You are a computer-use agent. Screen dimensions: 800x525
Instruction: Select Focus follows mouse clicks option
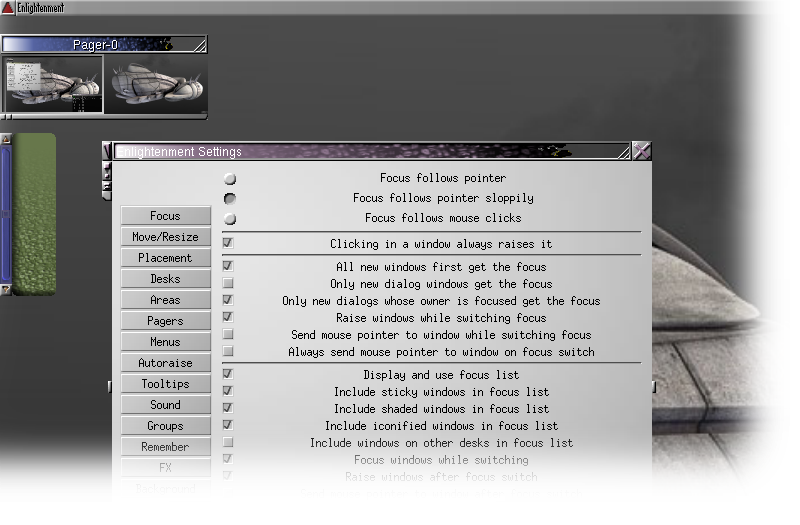click(230, 218)
